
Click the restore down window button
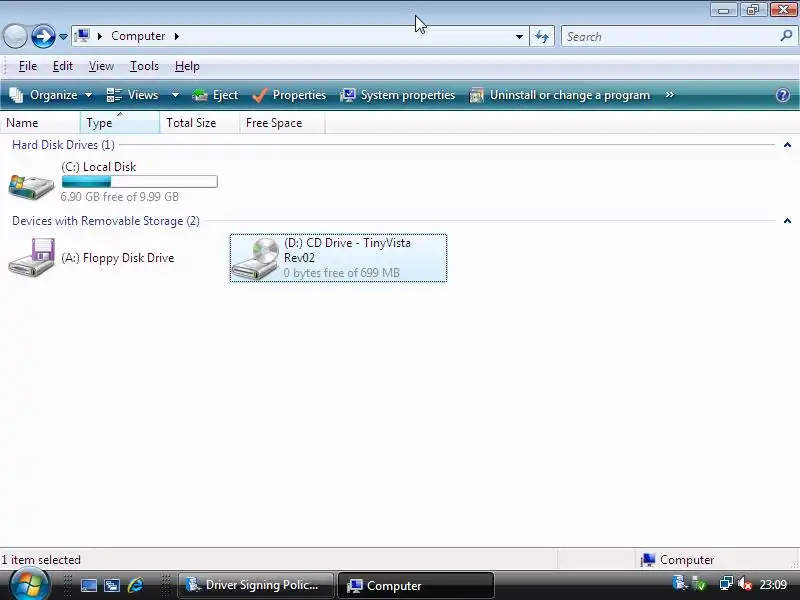753,10
